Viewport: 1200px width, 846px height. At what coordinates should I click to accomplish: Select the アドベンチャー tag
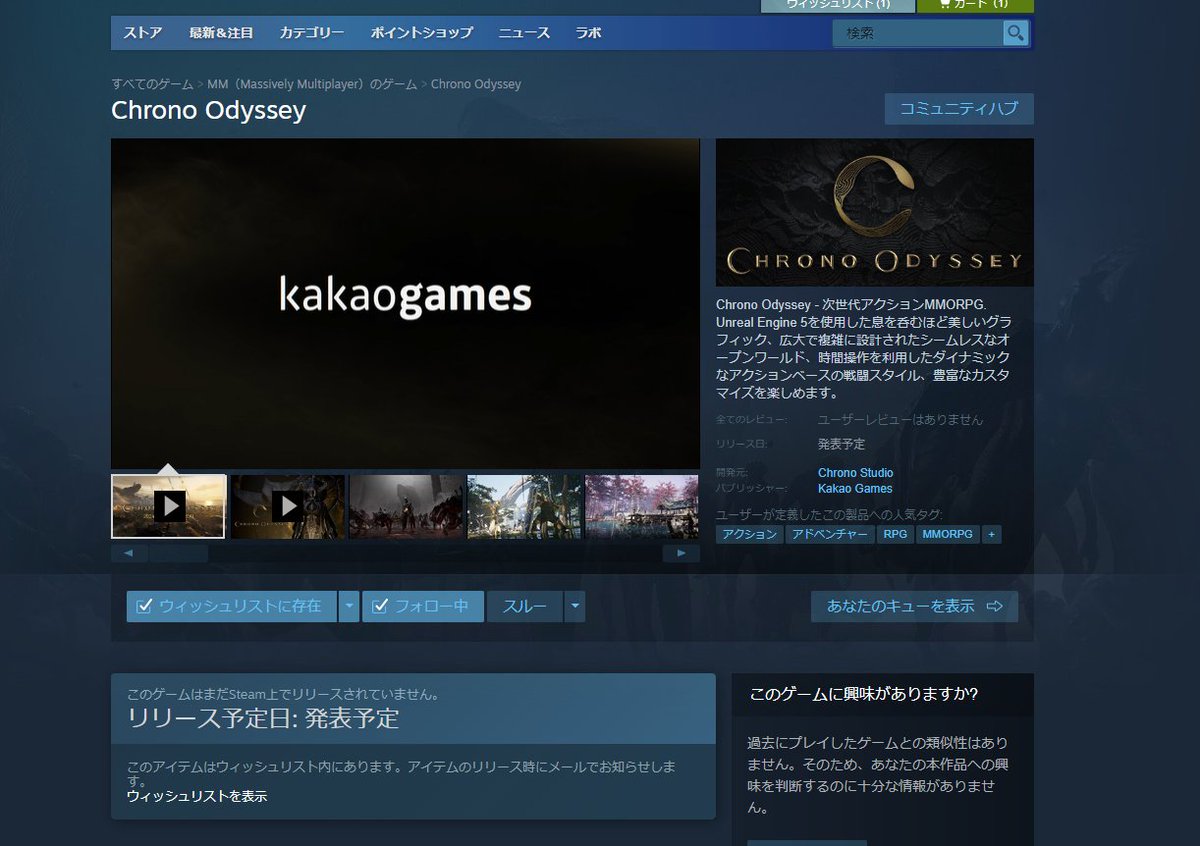point(829,535)
